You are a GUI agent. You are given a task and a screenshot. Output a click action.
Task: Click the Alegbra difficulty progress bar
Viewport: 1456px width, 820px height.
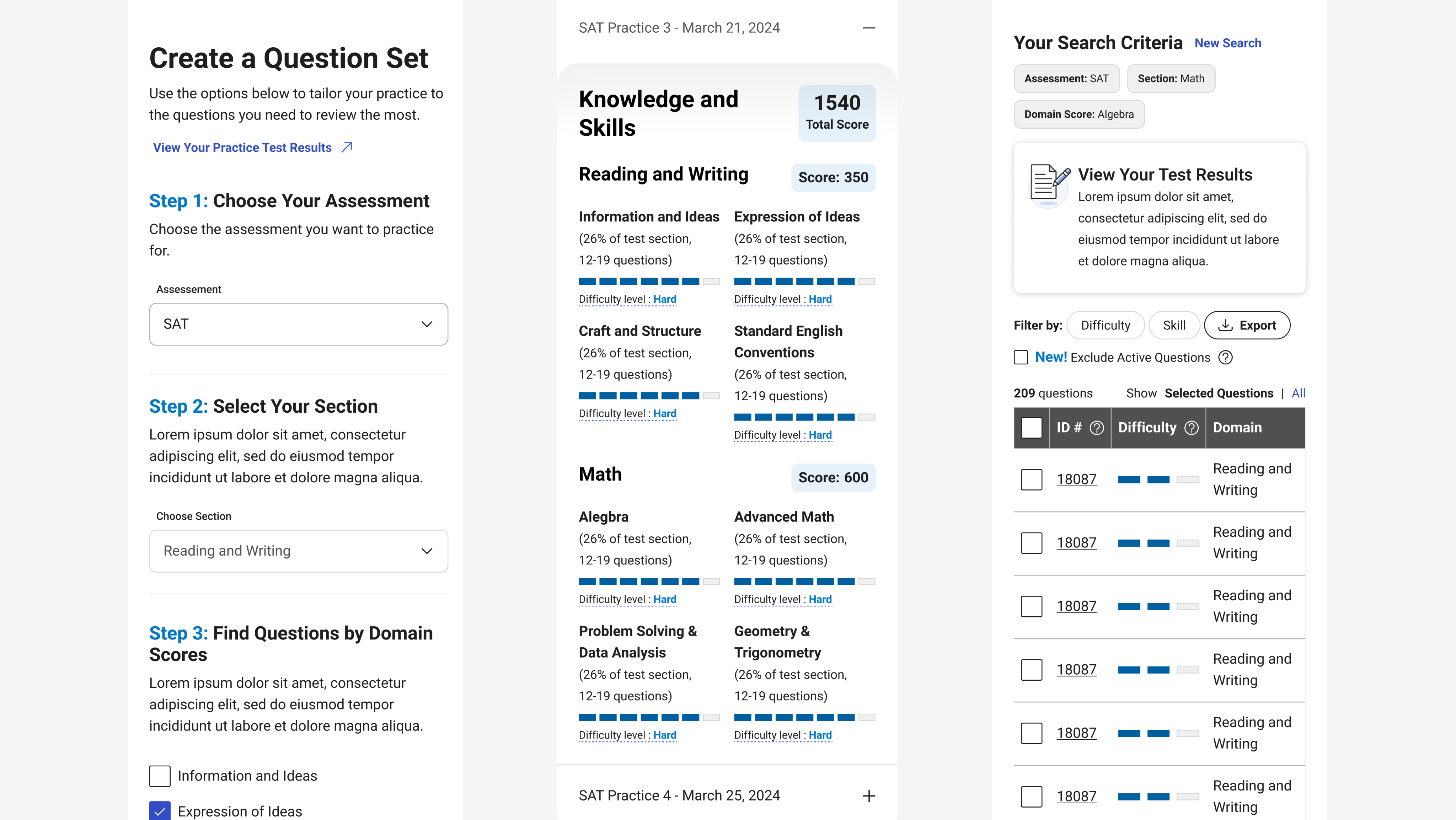click(649, 581)
